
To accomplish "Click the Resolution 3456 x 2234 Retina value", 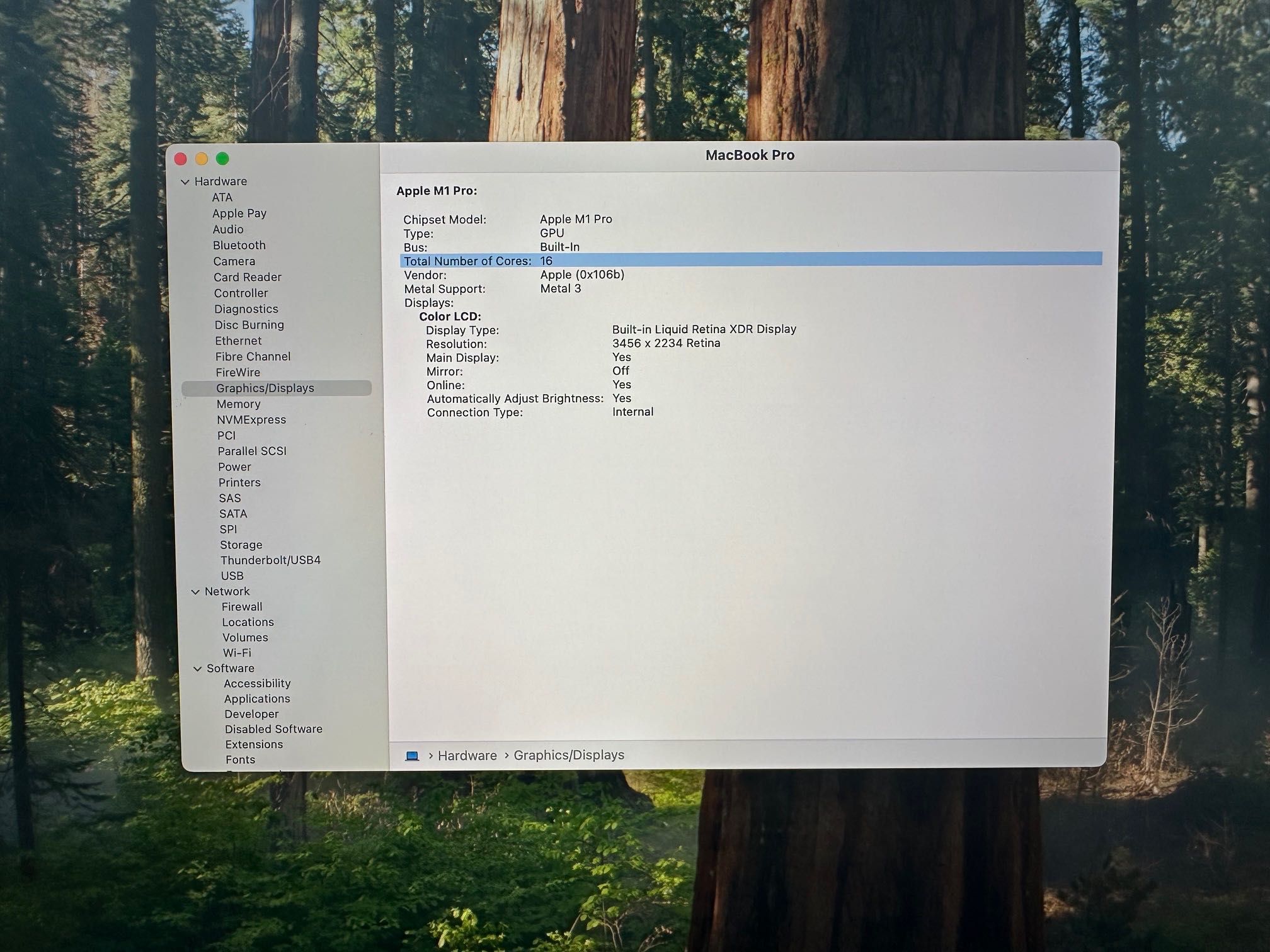I will pos(666,343).
